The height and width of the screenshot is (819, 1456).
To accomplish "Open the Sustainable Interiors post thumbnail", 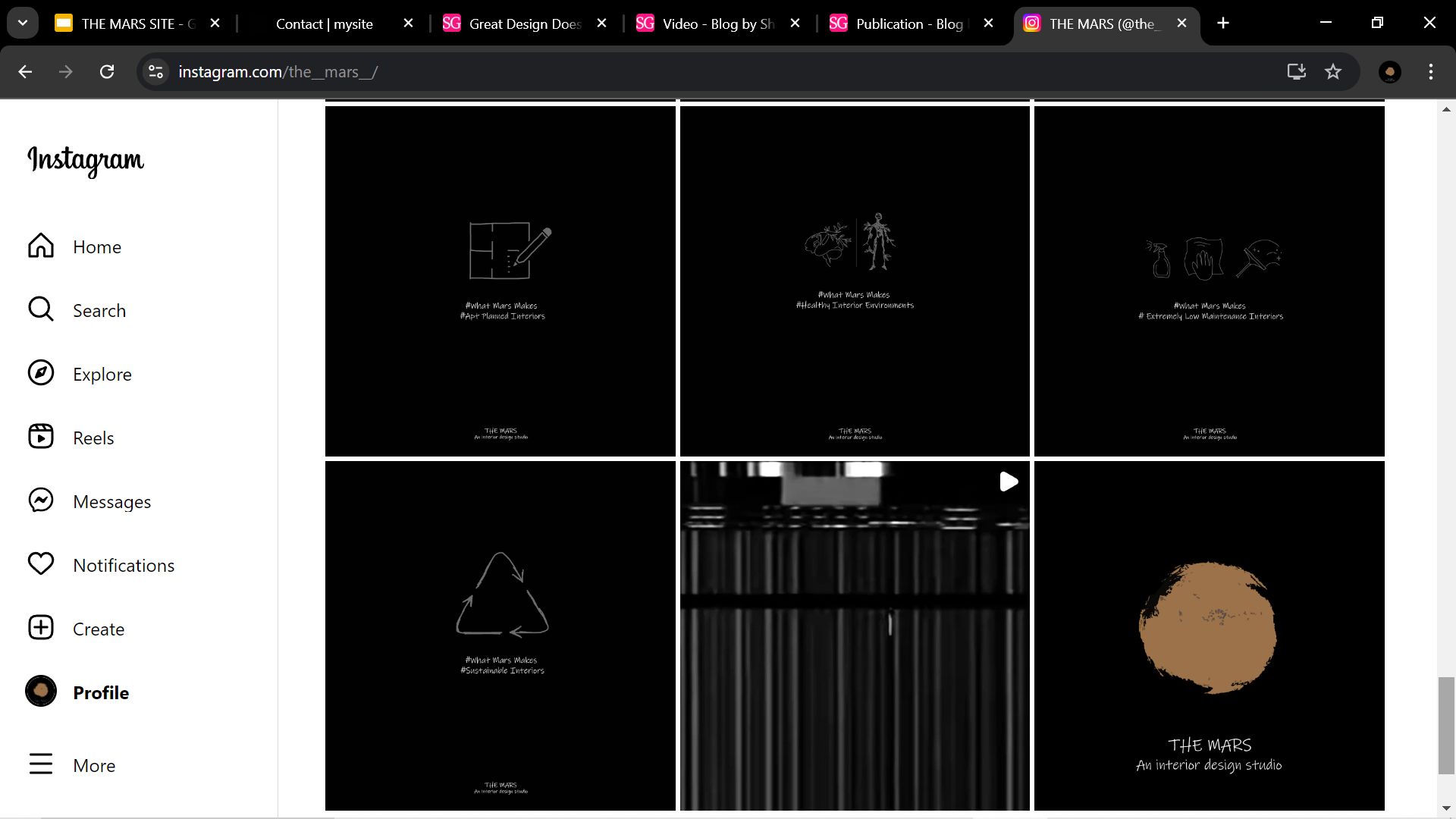I will point(500,635).
